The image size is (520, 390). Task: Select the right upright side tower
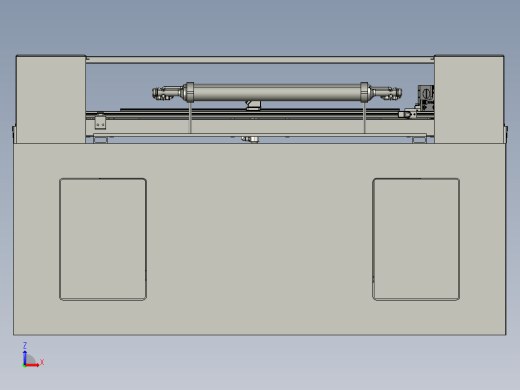coord(469,99)
